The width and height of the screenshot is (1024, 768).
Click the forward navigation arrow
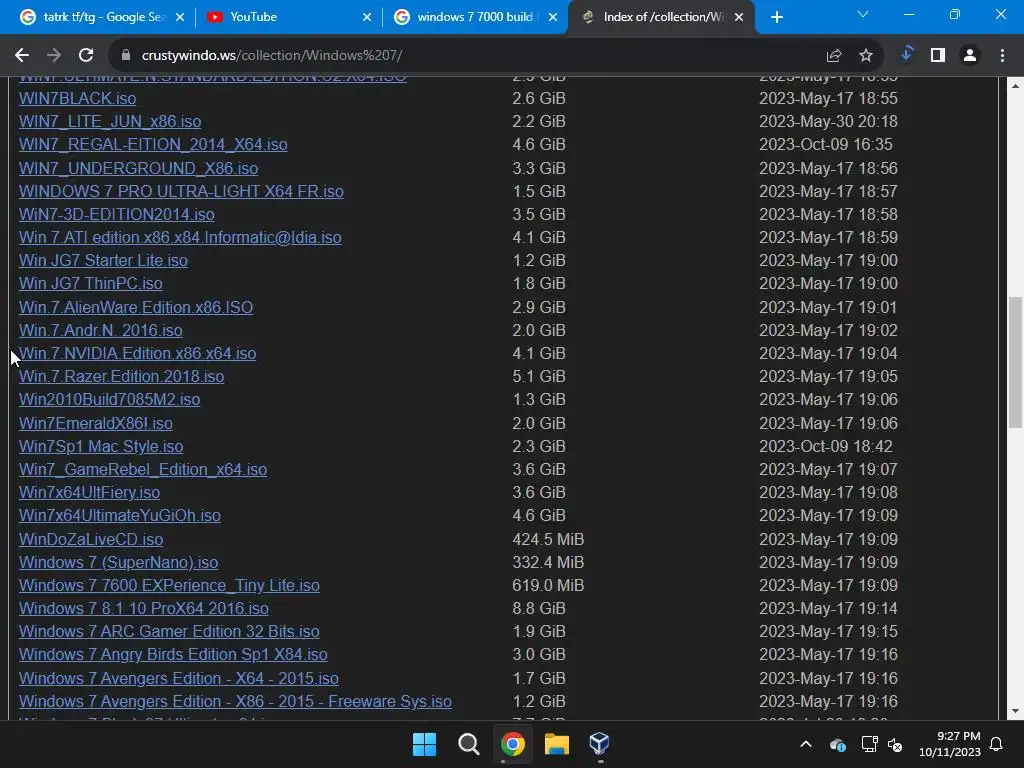tap(54, 56)
